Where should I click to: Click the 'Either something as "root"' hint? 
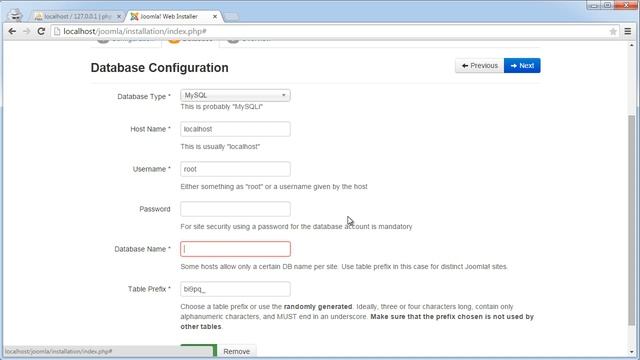[x=274, y=187]
